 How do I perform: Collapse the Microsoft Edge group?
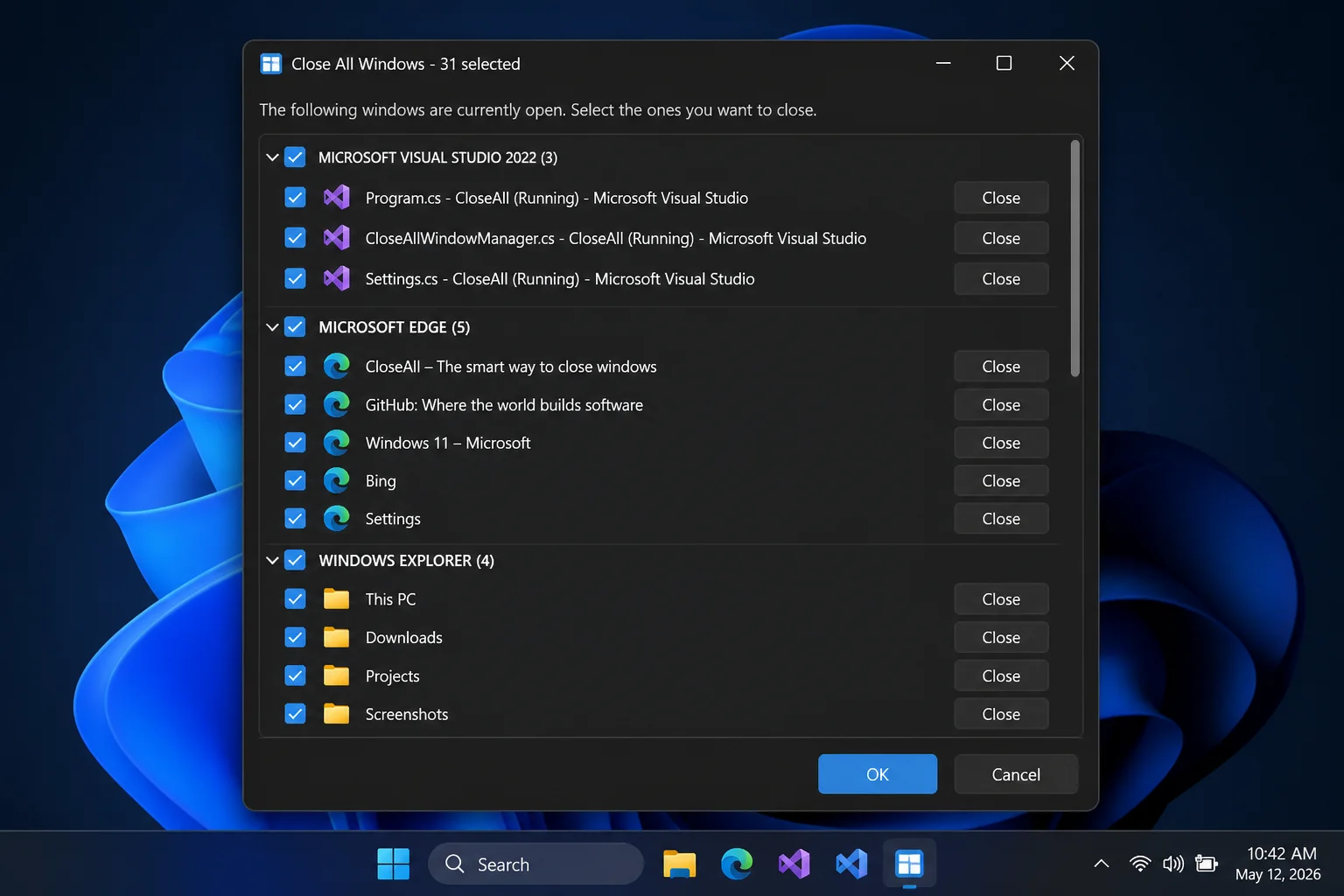click(272, 327)
